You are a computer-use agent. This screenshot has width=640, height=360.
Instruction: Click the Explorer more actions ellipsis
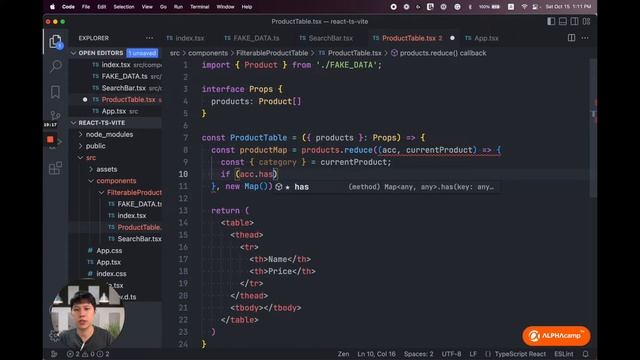(149, 38)
